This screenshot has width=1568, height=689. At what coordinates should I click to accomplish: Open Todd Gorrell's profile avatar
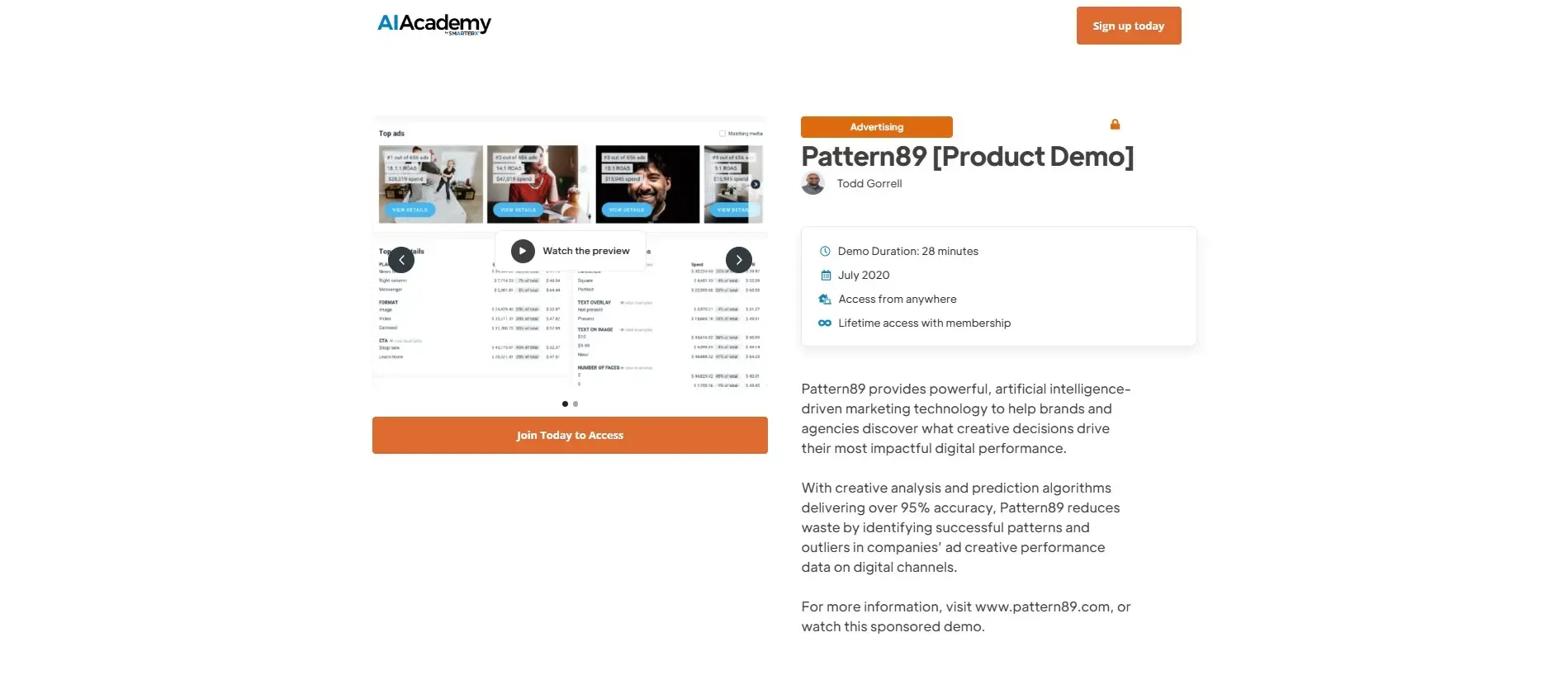812,183
